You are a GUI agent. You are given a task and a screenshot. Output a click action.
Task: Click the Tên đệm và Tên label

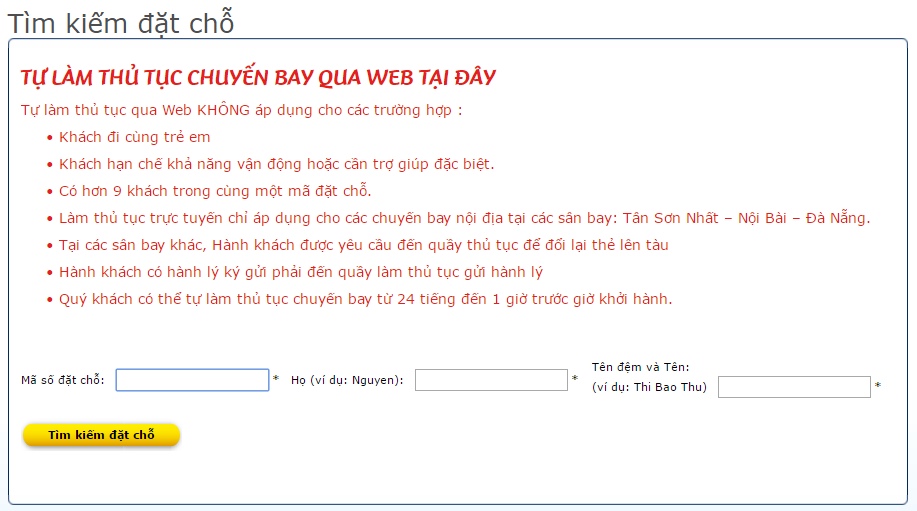[x=640, y=367]
